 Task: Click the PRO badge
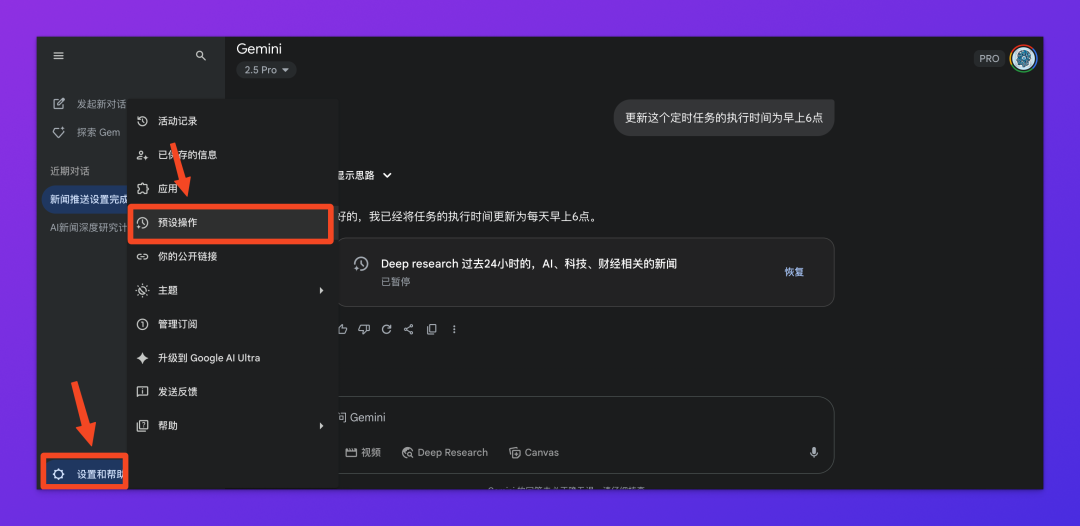tap(989, 59)
